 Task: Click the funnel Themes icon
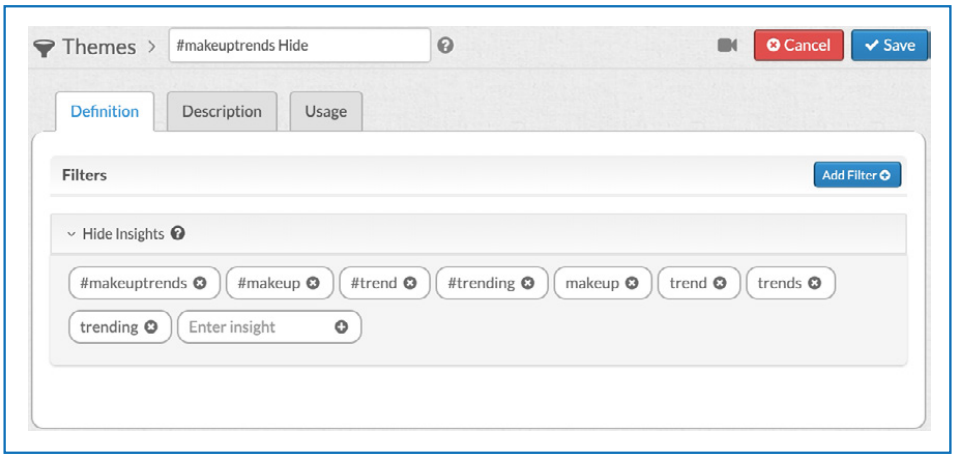(44, 47)
